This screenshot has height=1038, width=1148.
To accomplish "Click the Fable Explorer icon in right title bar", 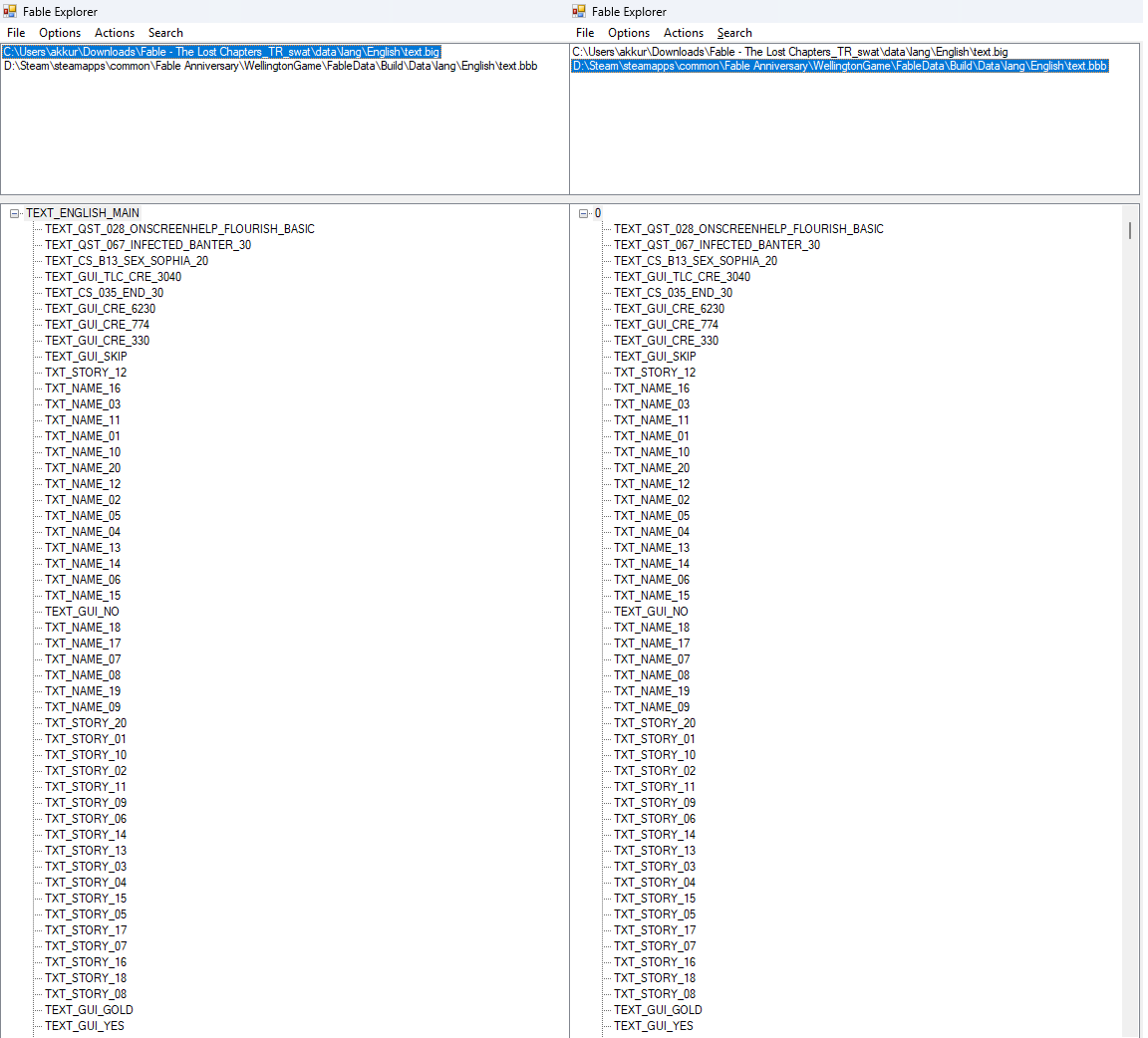I will [579, 11].
